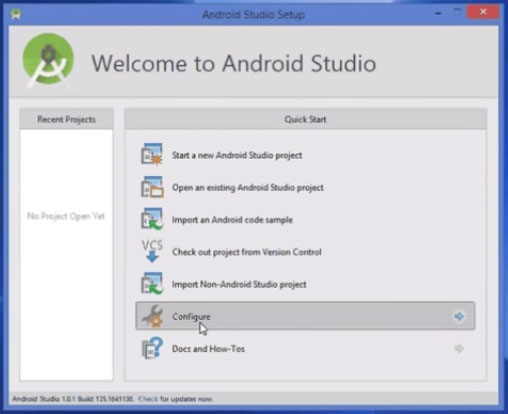Click Welcome to Android Studio heading
508x414 pixels.
pyautogui.click(x=234, y=63)
